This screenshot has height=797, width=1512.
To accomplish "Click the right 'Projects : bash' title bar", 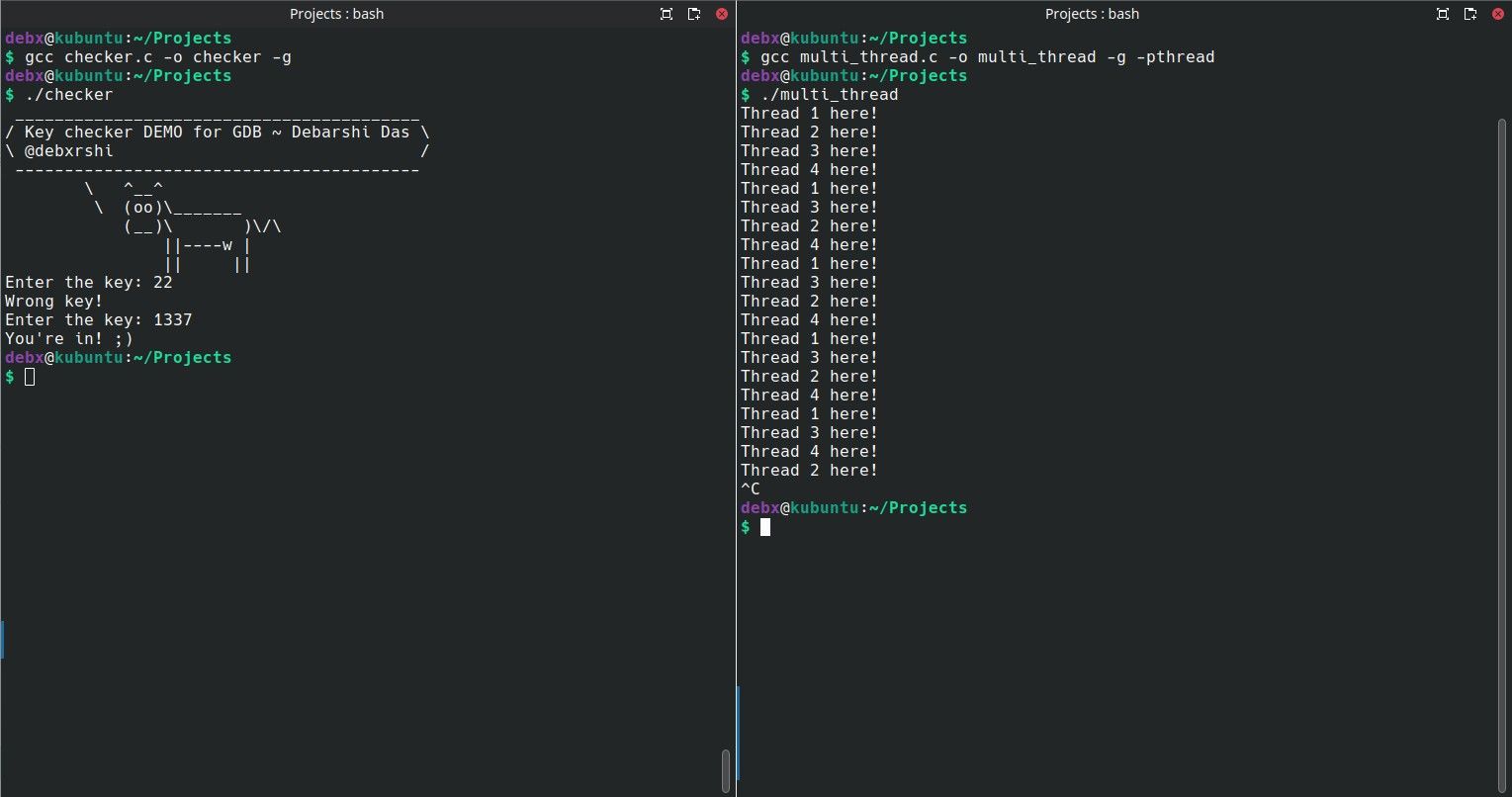I will click(1091, 14).
